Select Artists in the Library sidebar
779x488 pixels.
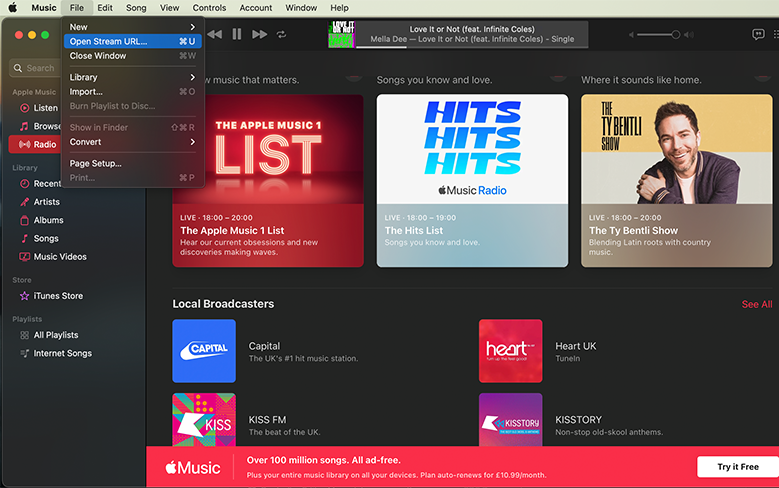[x=47, y=202]
